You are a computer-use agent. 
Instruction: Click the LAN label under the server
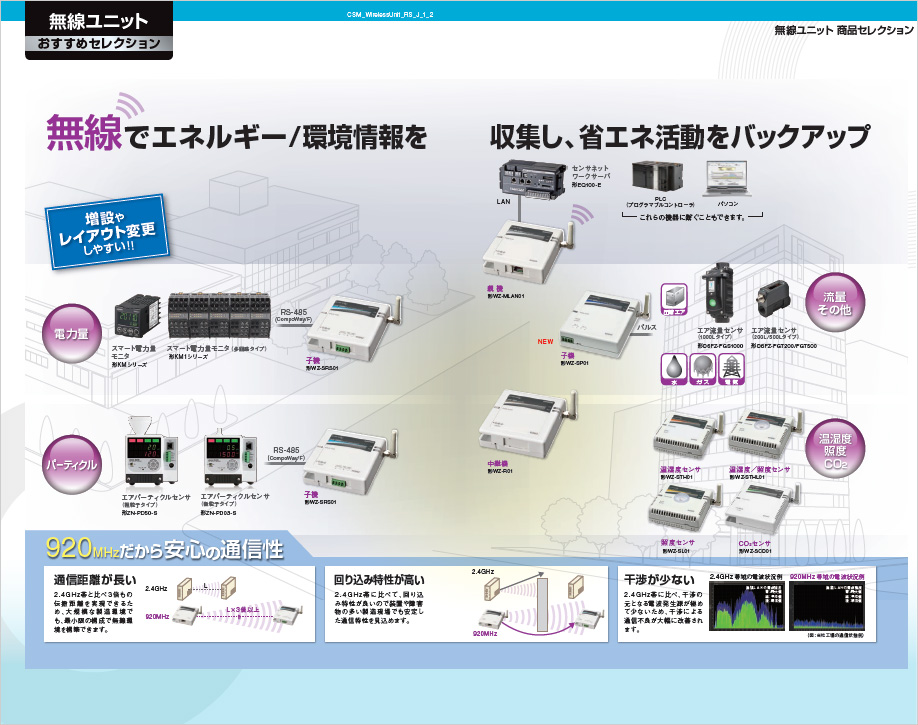click(503, 201)
